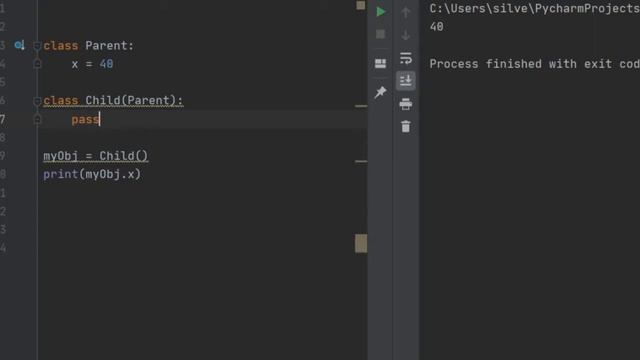640x360 pixels.
Task: Collapse the class Child code block
Action: point(37,101)
